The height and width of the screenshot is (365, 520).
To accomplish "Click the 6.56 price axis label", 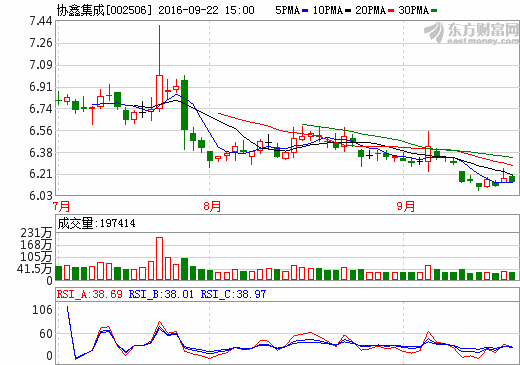I will click(41, 131).
